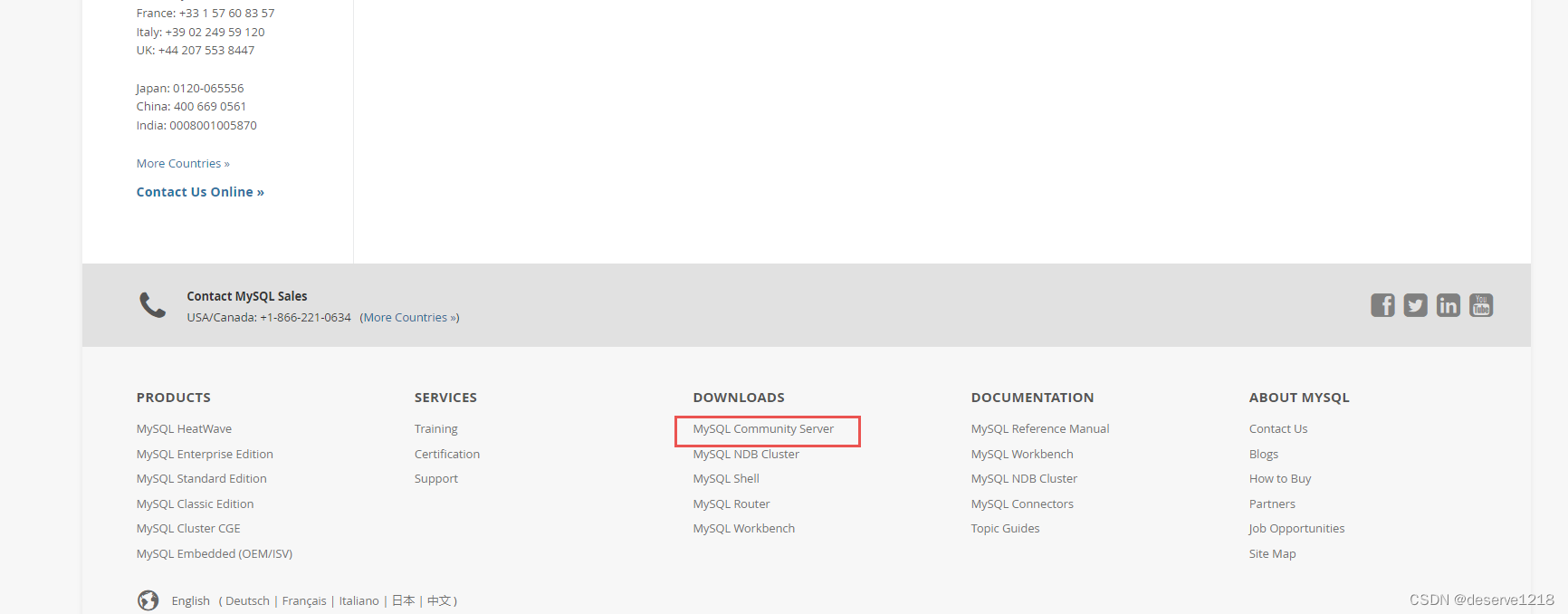Open MySQL NDB Cluster under Downloads
1568x614 pixels.
pyautogui.click(x=746, y=455)
